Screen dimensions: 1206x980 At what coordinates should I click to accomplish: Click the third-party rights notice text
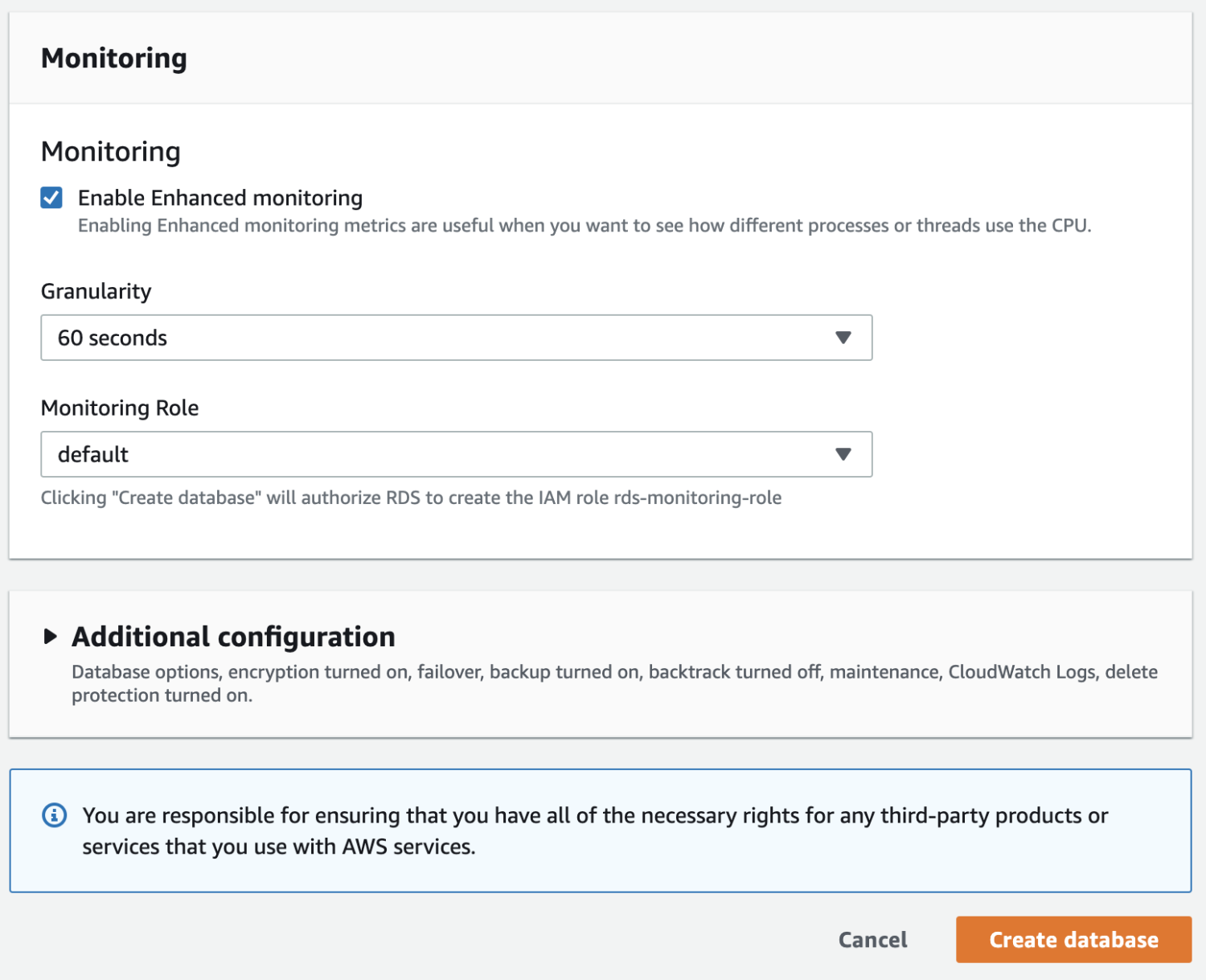[595, 830]
